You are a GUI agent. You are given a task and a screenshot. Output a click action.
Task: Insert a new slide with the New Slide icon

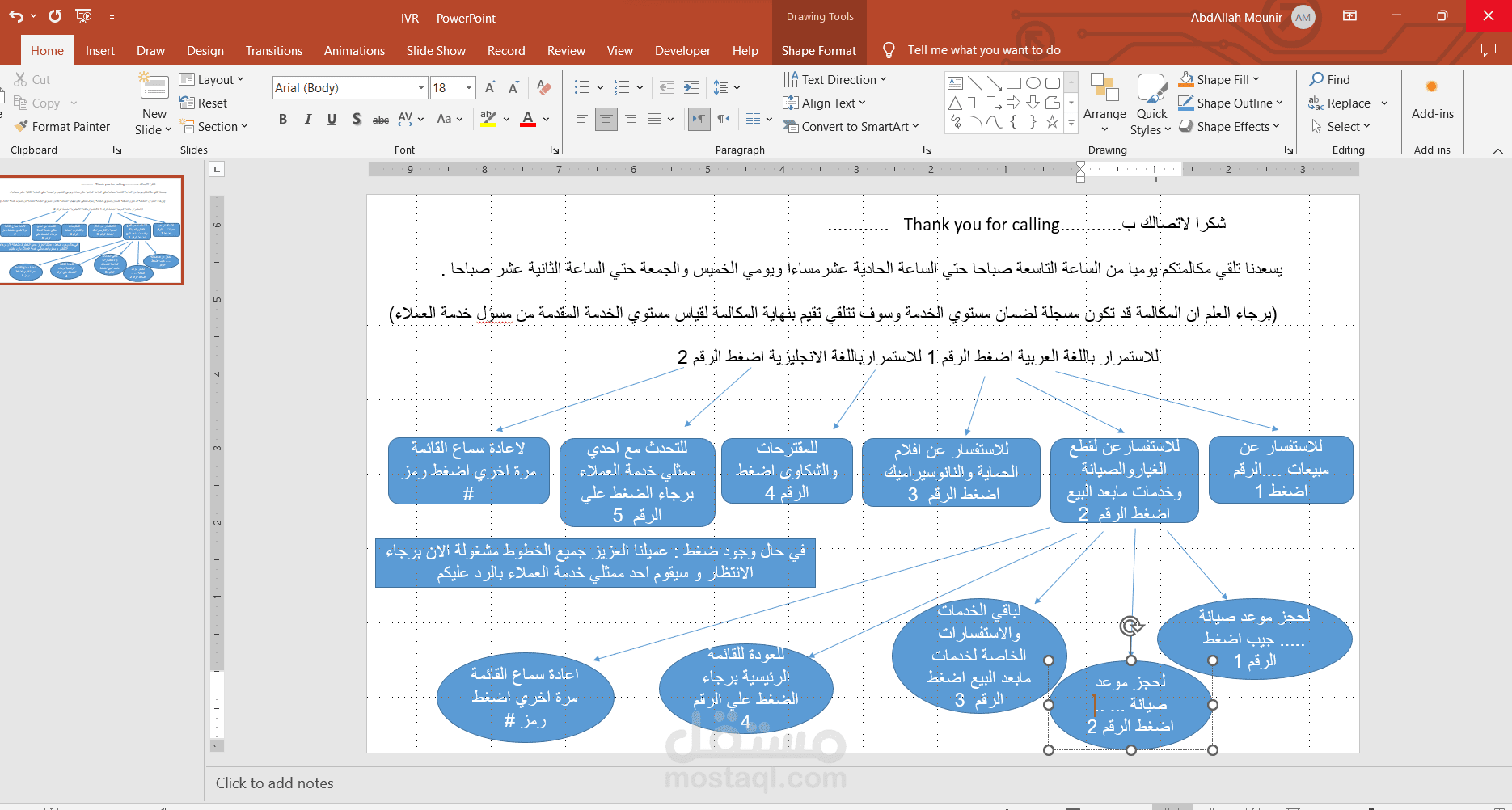[154, 86]
